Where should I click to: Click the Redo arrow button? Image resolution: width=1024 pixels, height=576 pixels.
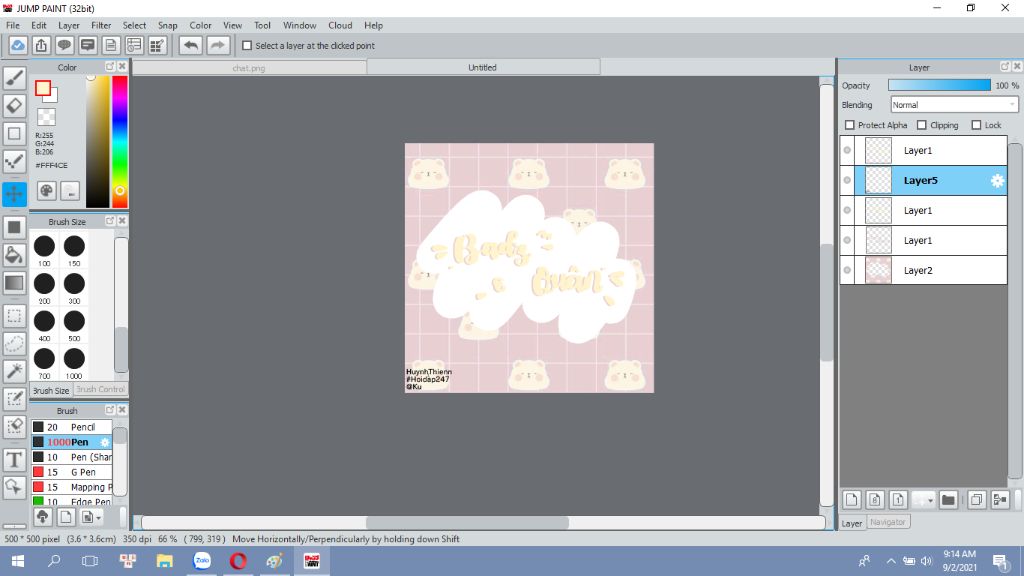click(218, 46)
